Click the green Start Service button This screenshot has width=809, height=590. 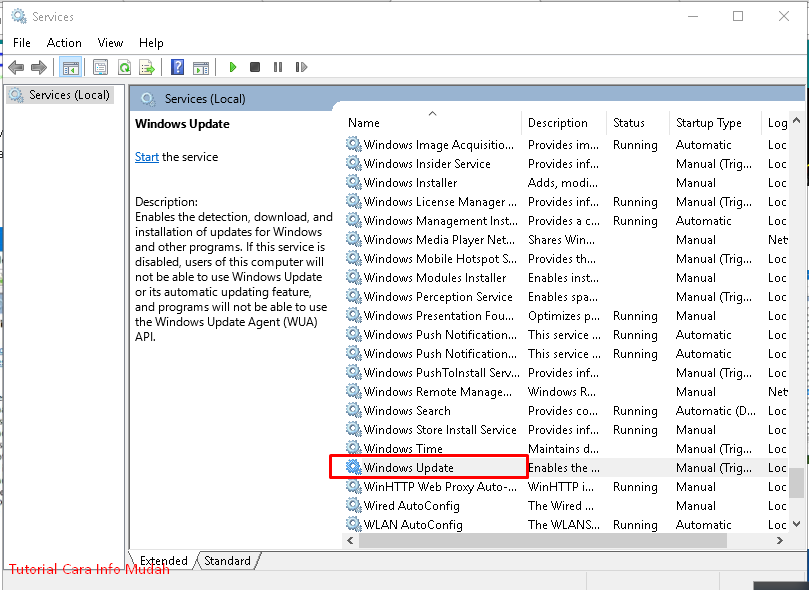(233, 67)
